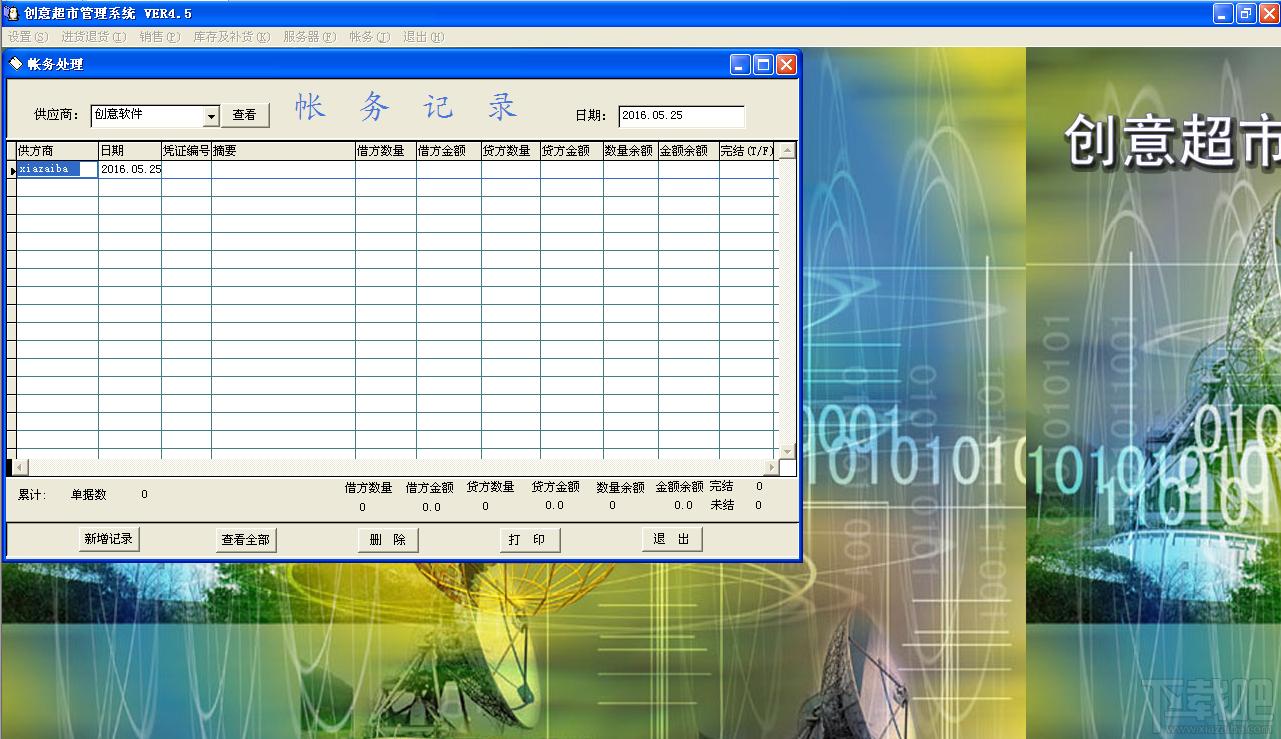The height and width of the screenshot is (739, 1281).
Task: Click the 查看全部 button
Action: pyautogui.click(x=246, y=540)
